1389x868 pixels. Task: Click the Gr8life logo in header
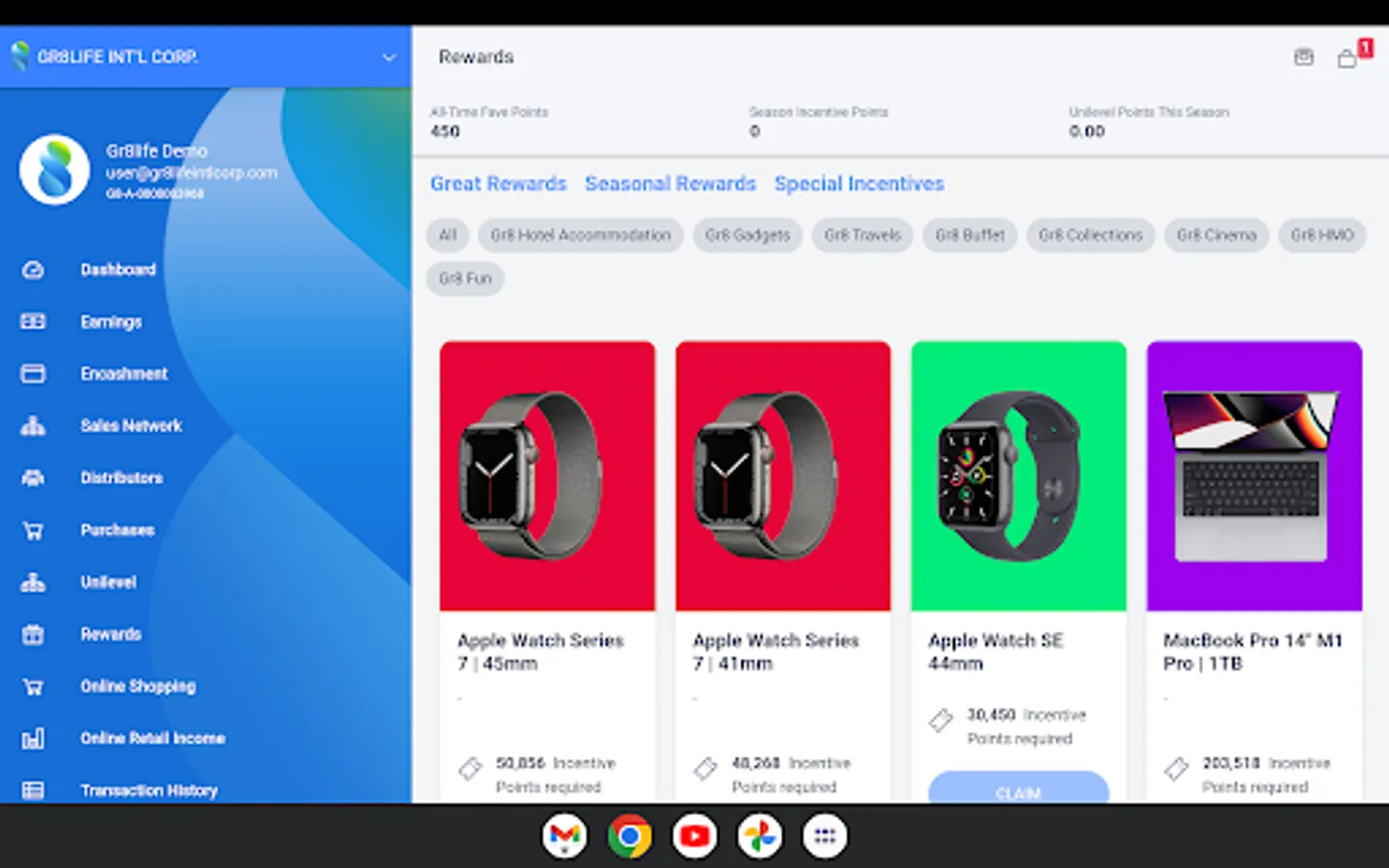19,56
